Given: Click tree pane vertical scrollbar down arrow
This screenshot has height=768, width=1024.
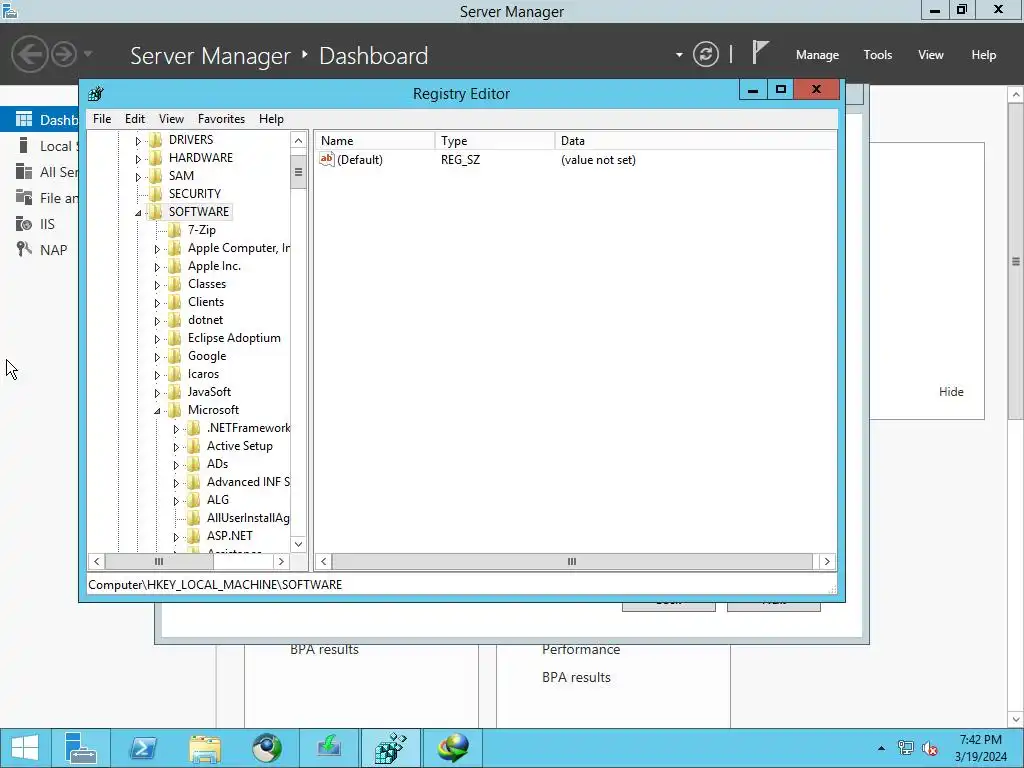Looking at the screenshot, I should click(298, 544).
